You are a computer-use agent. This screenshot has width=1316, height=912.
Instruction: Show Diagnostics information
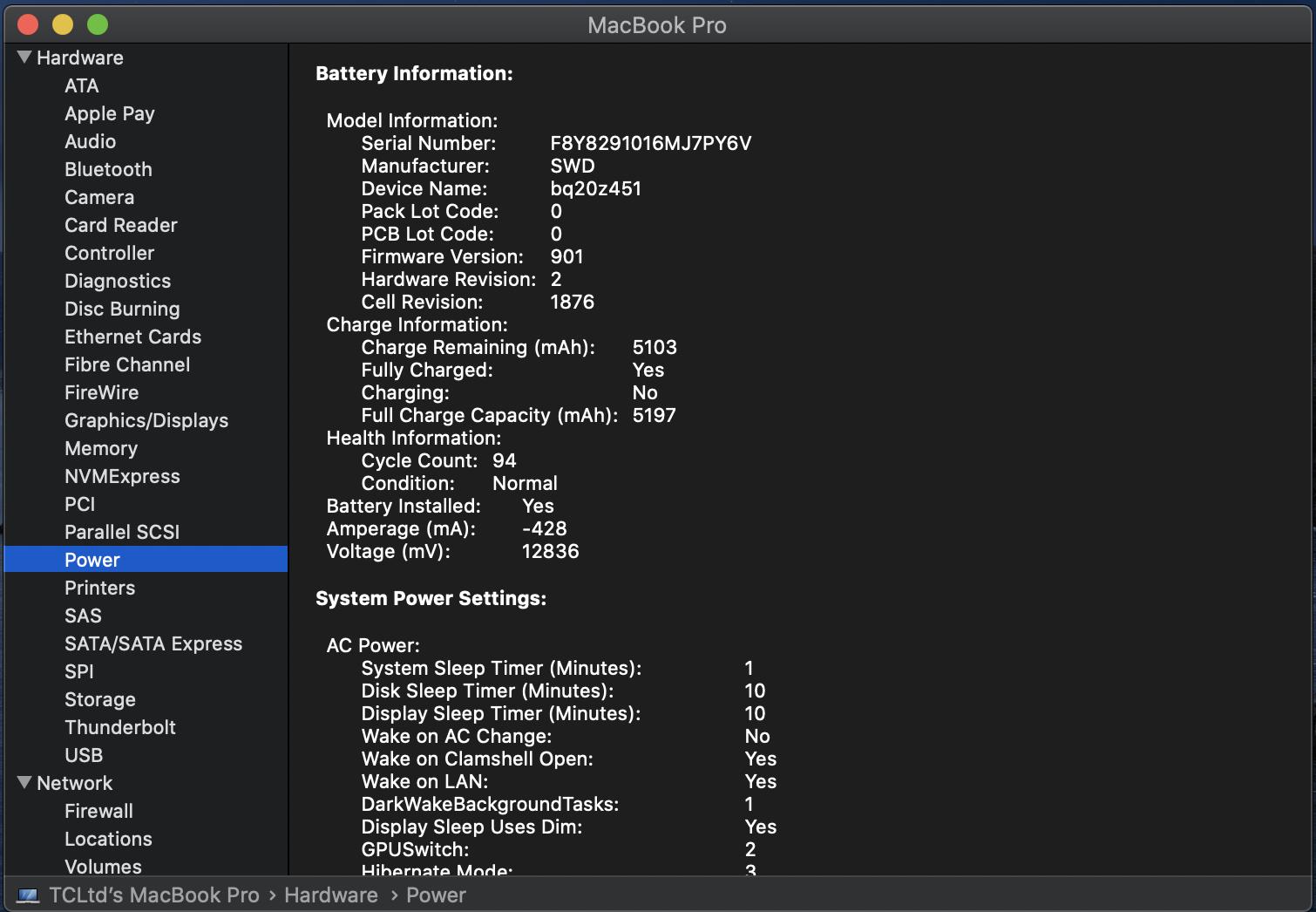click(118, 281)
